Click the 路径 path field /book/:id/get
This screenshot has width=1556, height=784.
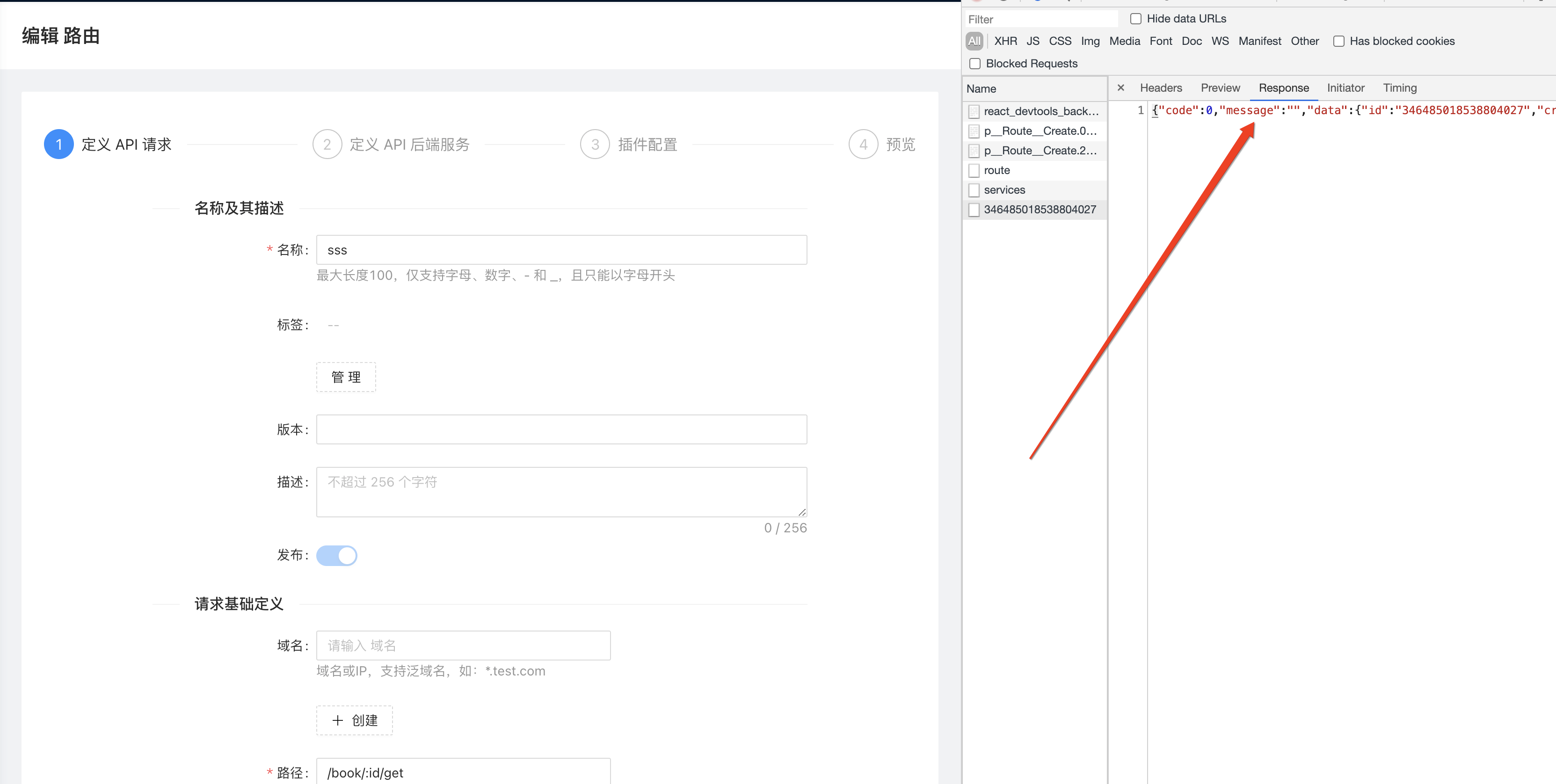pyautogui.click(x=463, y=772)
